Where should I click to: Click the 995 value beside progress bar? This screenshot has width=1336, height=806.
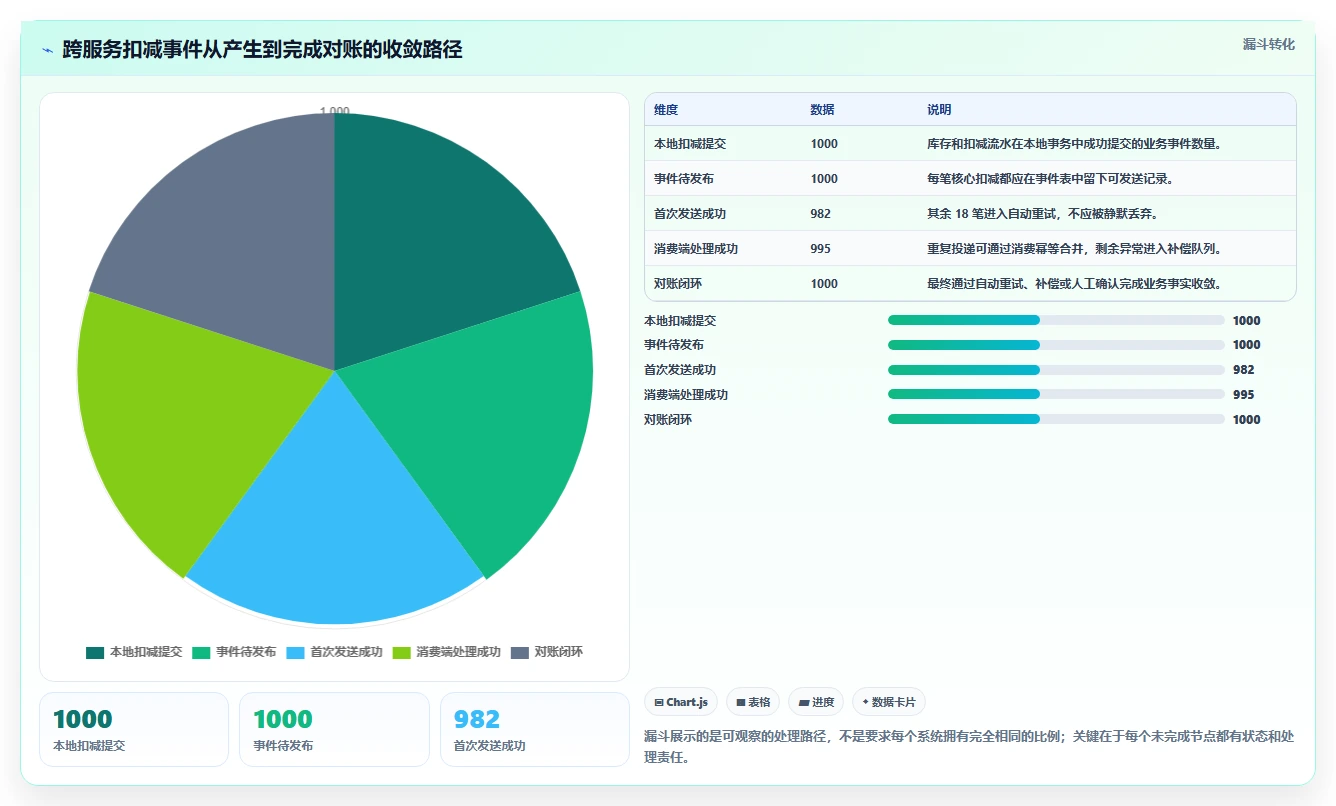tap(1243, 394)
